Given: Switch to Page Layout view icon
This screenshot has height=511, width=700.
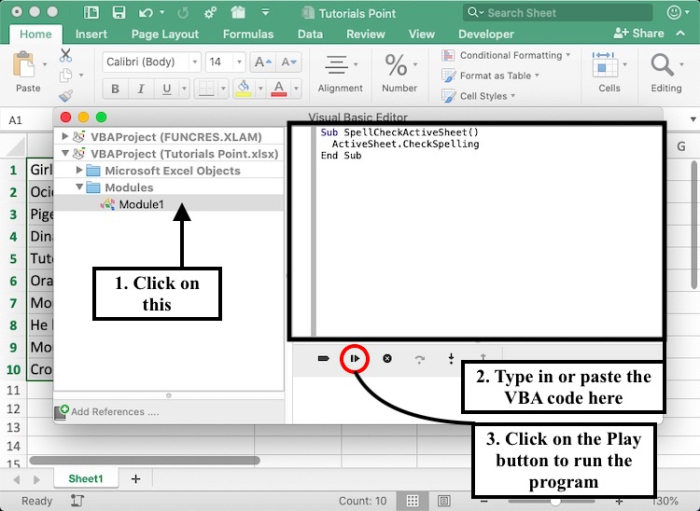Looking at the screenshot, I should click(444, 501).
